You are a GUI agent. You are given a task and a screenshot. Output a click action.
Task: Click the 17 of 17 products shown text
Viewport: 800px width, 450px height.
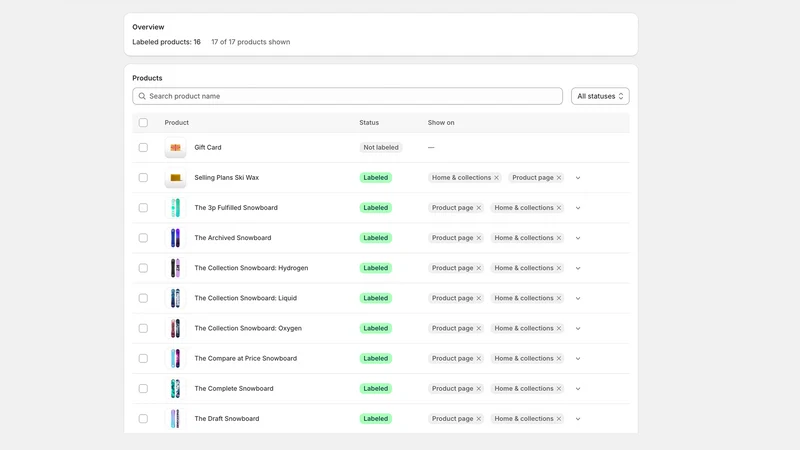pyautogui.click(x=251, y=42)
